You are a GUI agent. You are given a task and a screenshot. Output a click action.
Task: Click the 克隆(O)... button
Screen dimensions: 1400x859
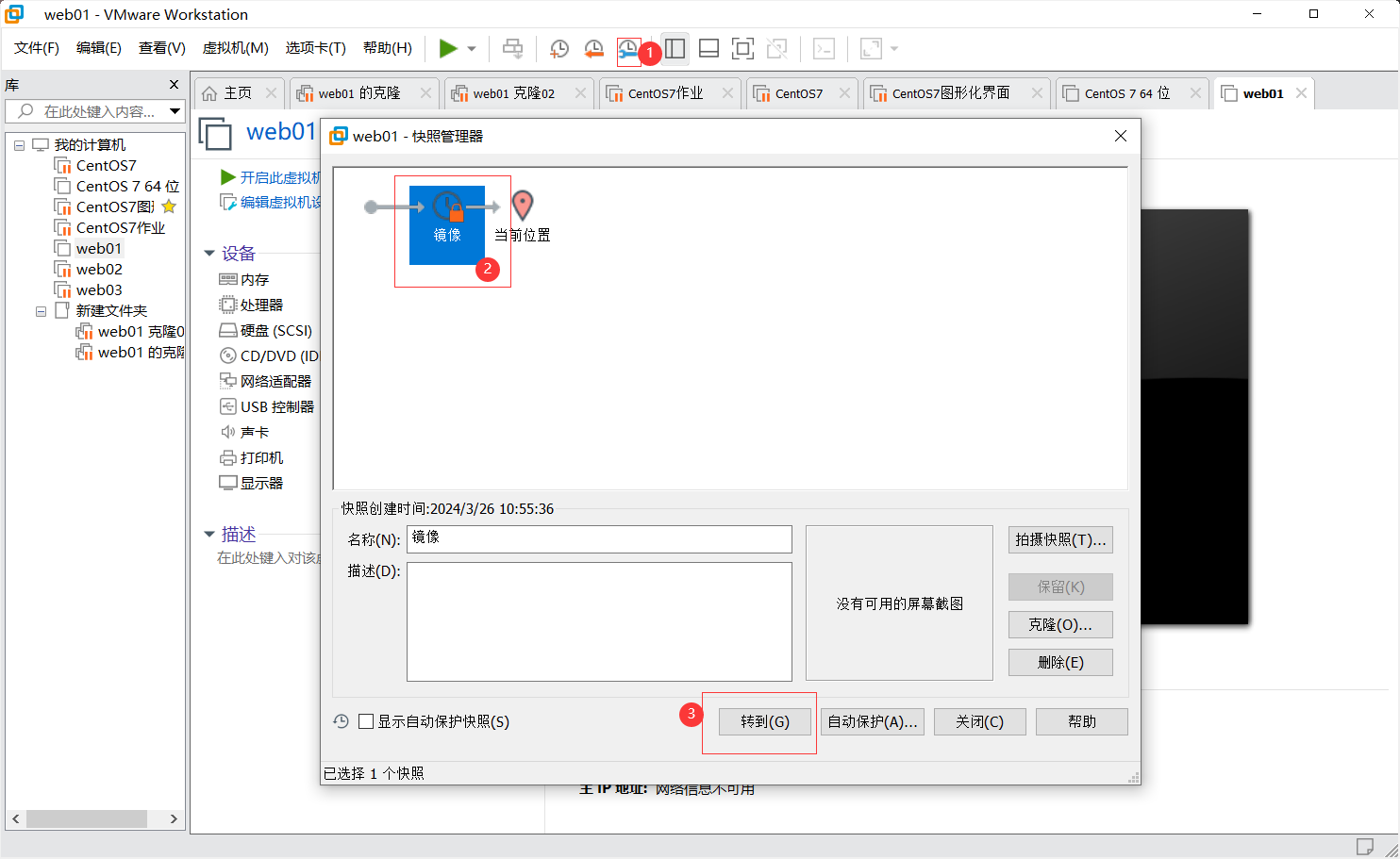click(x=1060, y=624)
